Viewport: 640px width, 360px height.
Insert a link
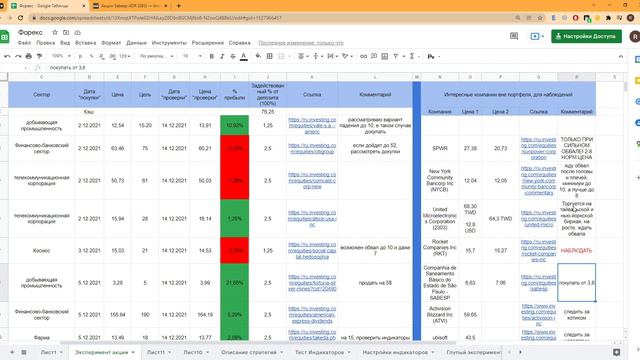(x=363, y=56)
